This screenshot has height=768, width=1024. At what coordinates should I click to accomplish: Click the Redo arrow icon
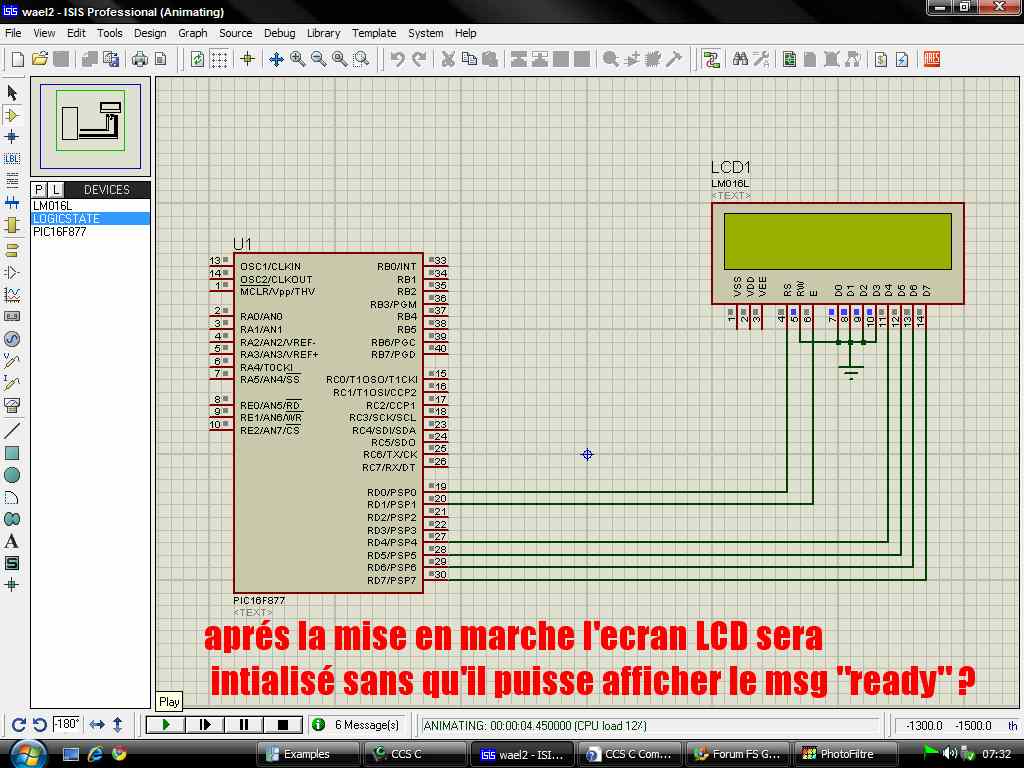pos(419,59)
